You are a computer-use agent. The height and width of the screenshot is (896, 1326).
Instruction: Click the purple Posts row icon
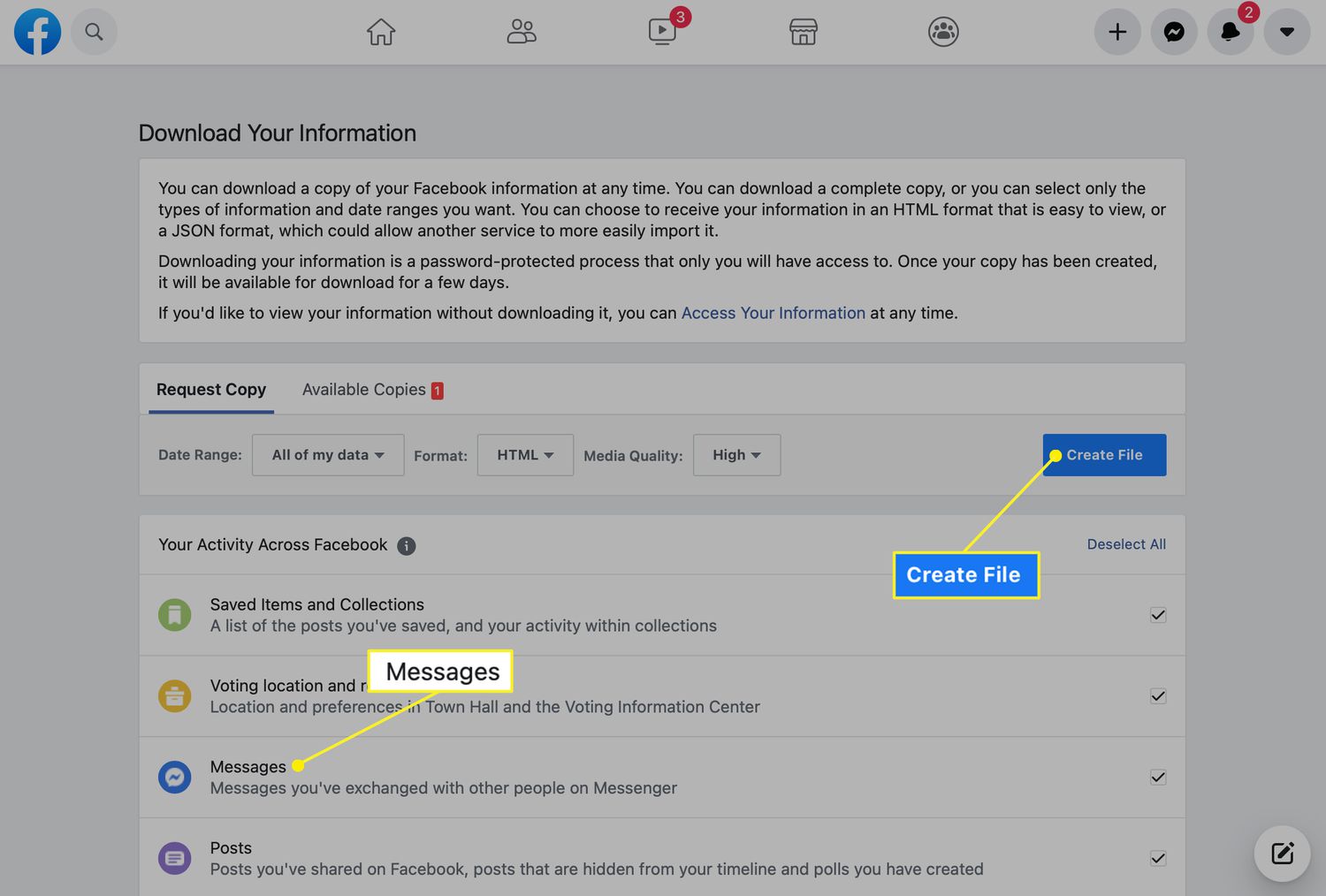[x=175, y=858]
